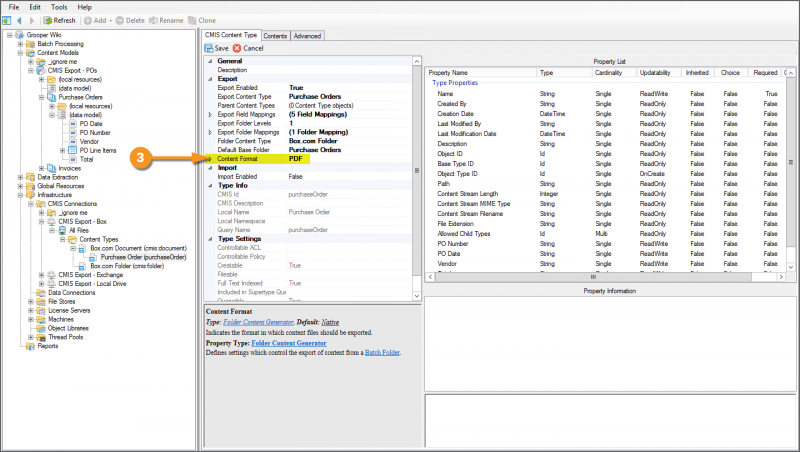Navigate back with the blue left arrow

(19, 20)
